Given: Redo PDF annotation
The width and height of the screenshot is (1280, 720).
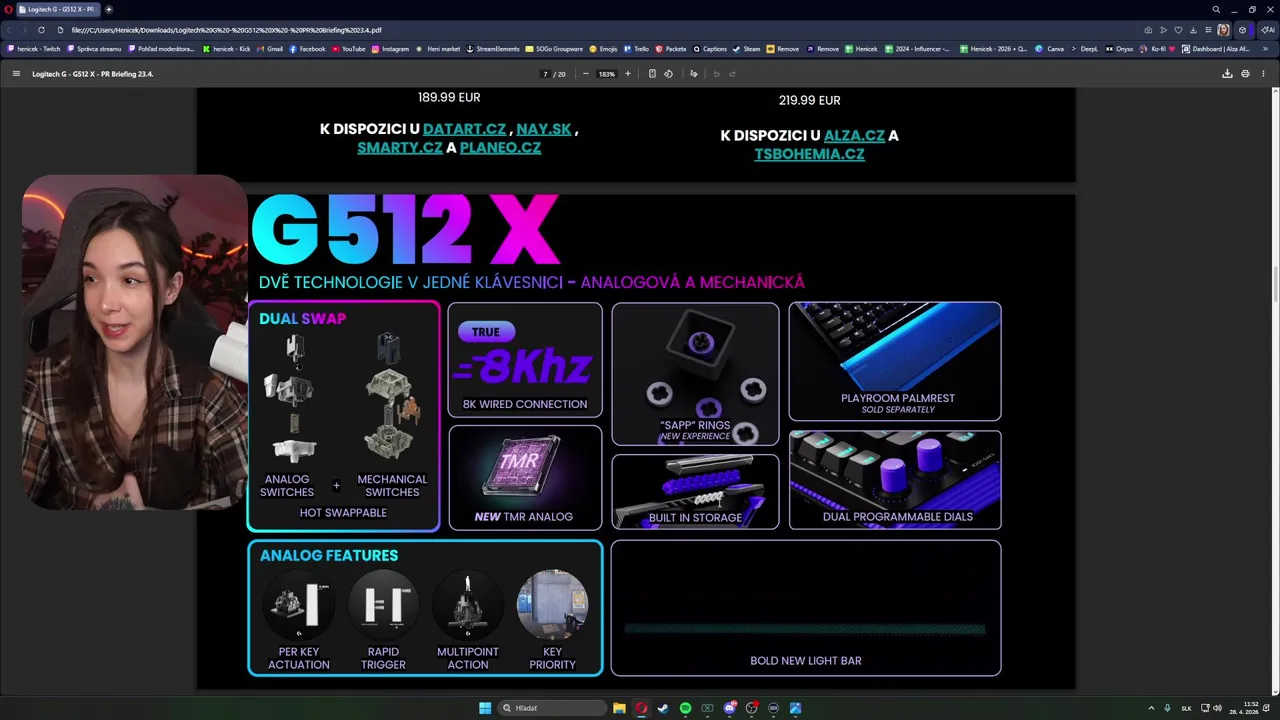Looking at the screenshot, I should pos(732,74).
